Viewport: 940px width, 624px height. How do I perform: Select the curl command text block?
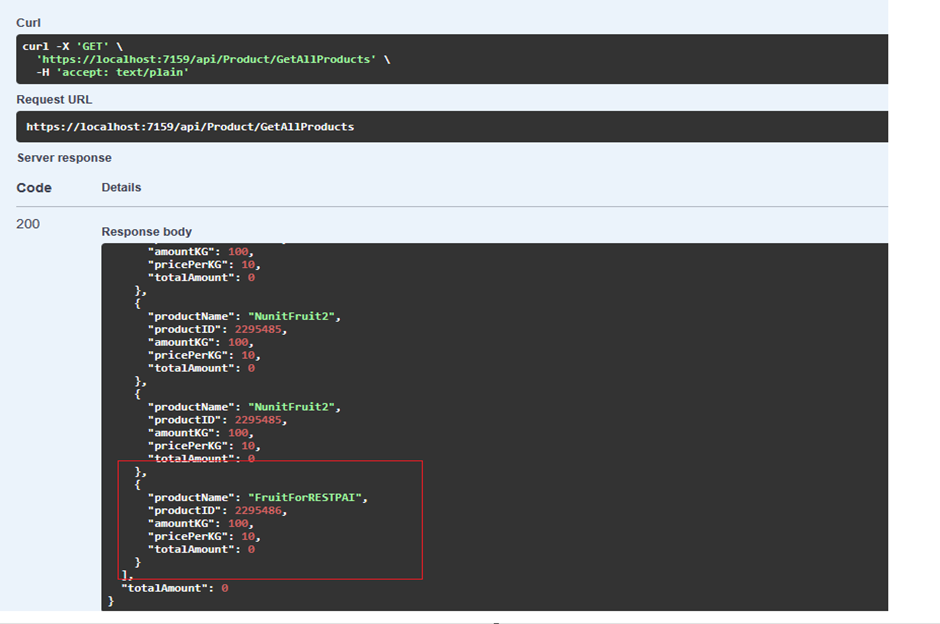[450, 58]
